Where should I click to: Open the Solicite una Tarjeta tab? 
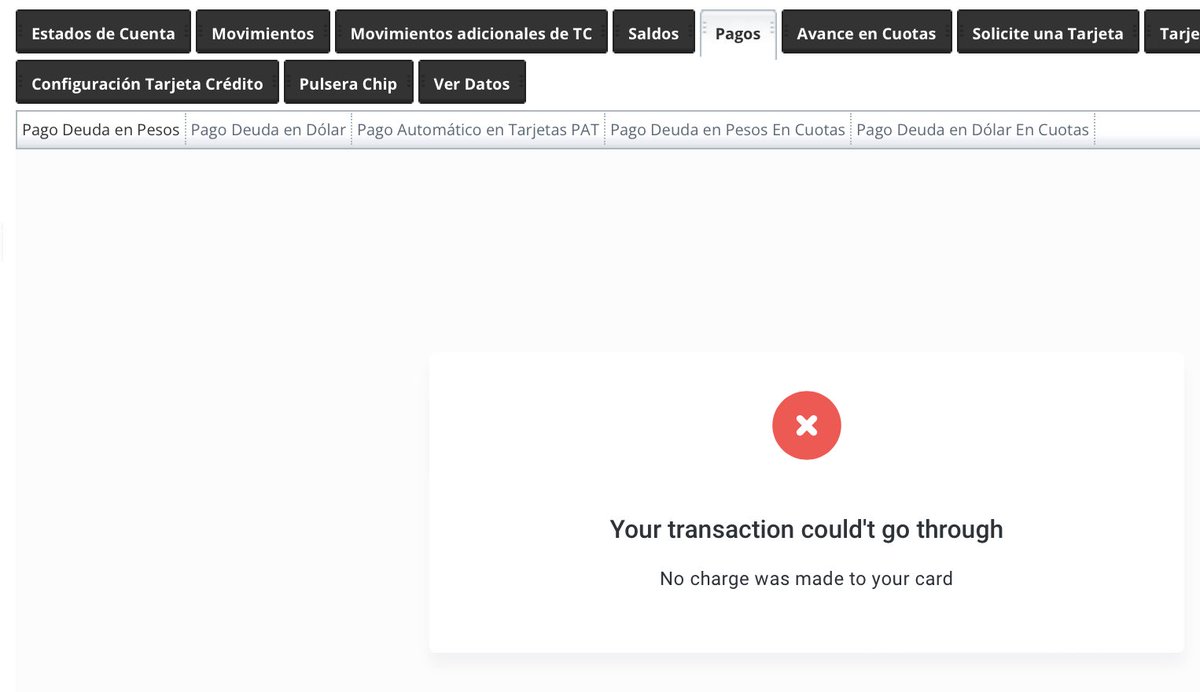tap(1048, 32)
